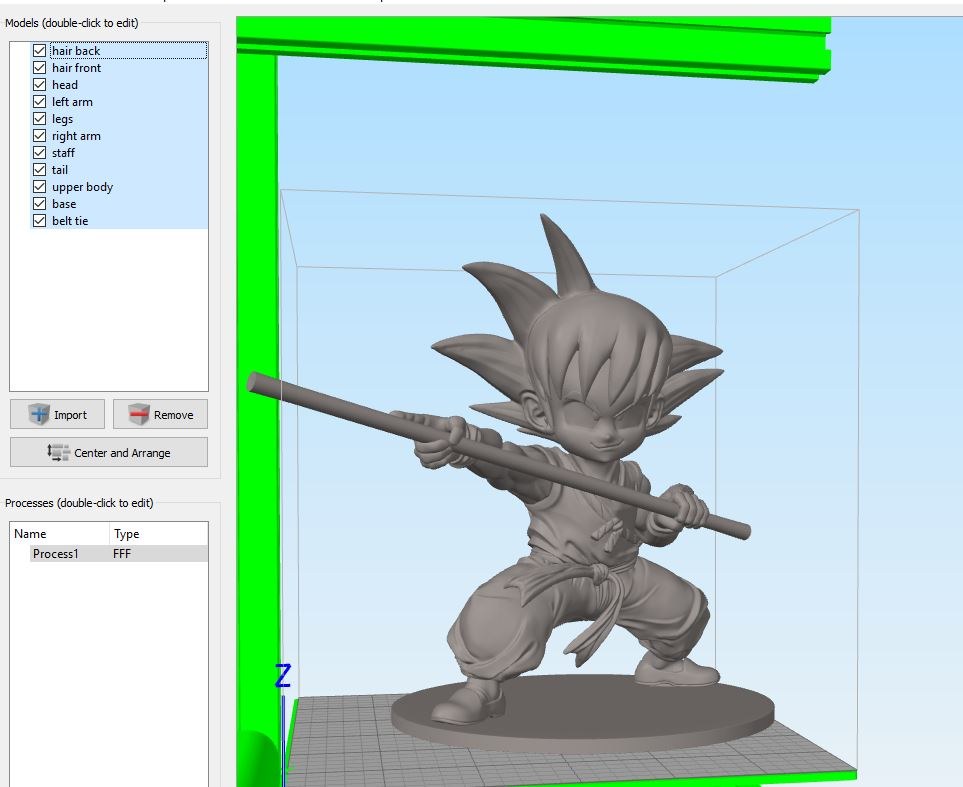
Task: Uncheck the hair back model checkbox
Action: pyautogui.click(x=39, y=50)
